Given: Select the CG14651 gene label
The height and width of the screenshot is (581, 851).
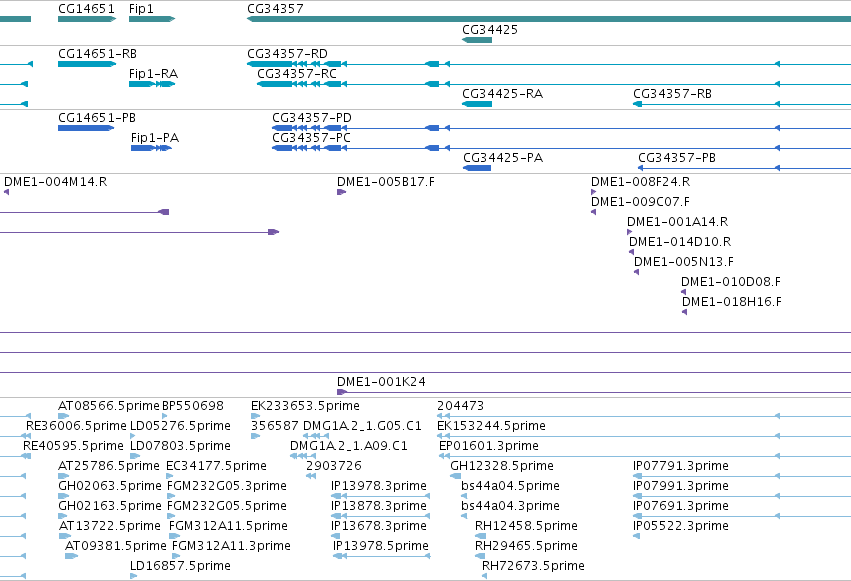Looking at the screenshot, I should click(86, 9).
